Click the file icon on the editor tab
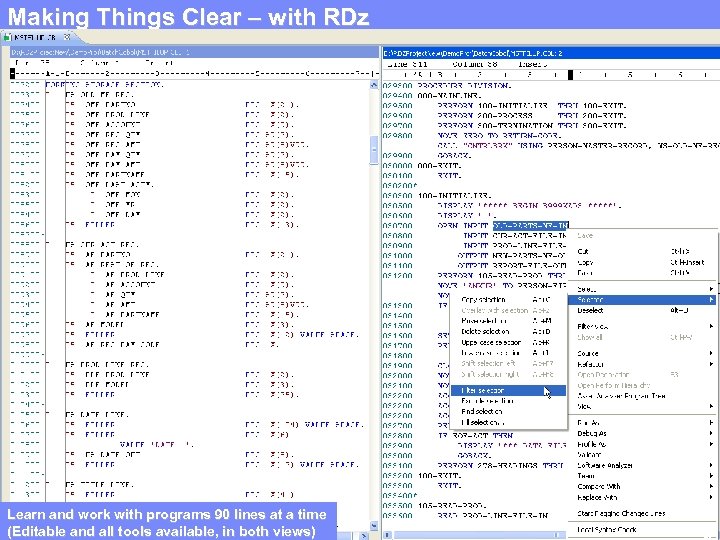 pos(7,38)
